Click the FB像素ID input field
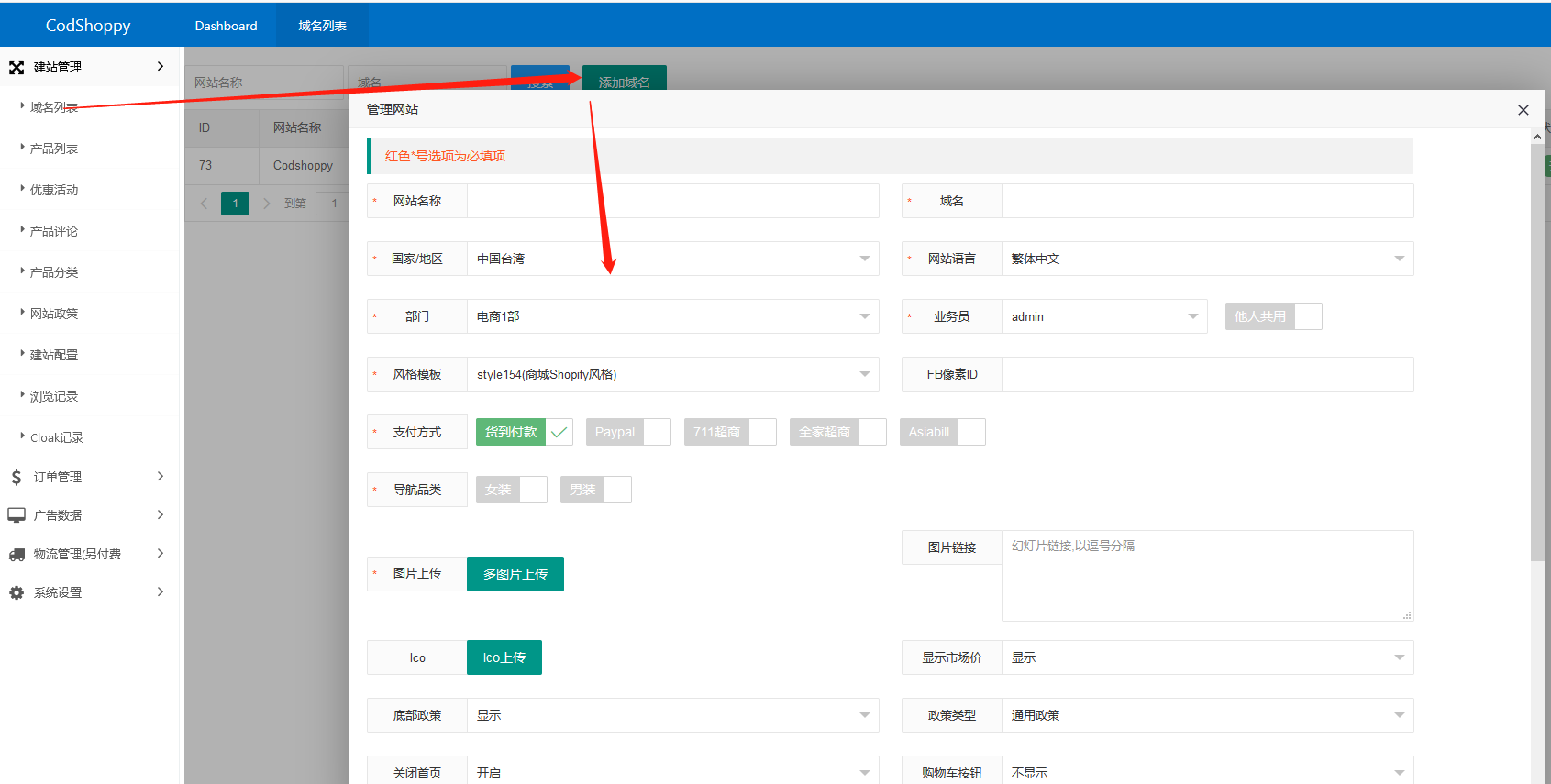The image size is (1551, 784). coord(1208,374)
